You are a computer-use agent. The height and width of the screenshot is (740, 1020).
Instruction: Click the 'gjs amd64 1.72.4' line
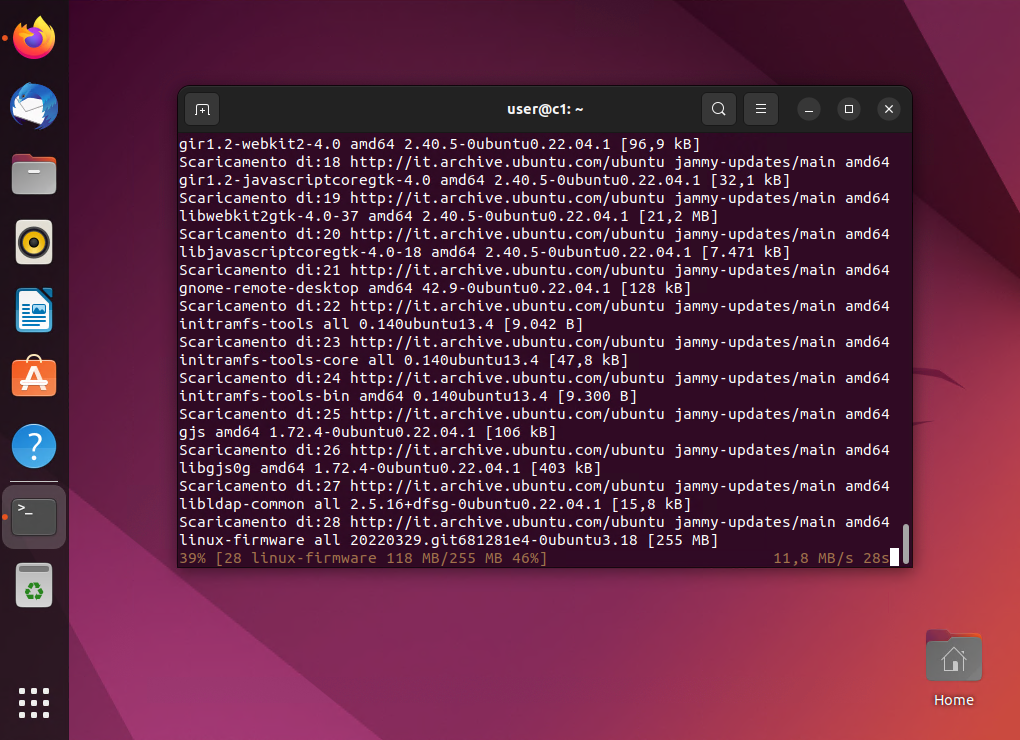[368, 432]
